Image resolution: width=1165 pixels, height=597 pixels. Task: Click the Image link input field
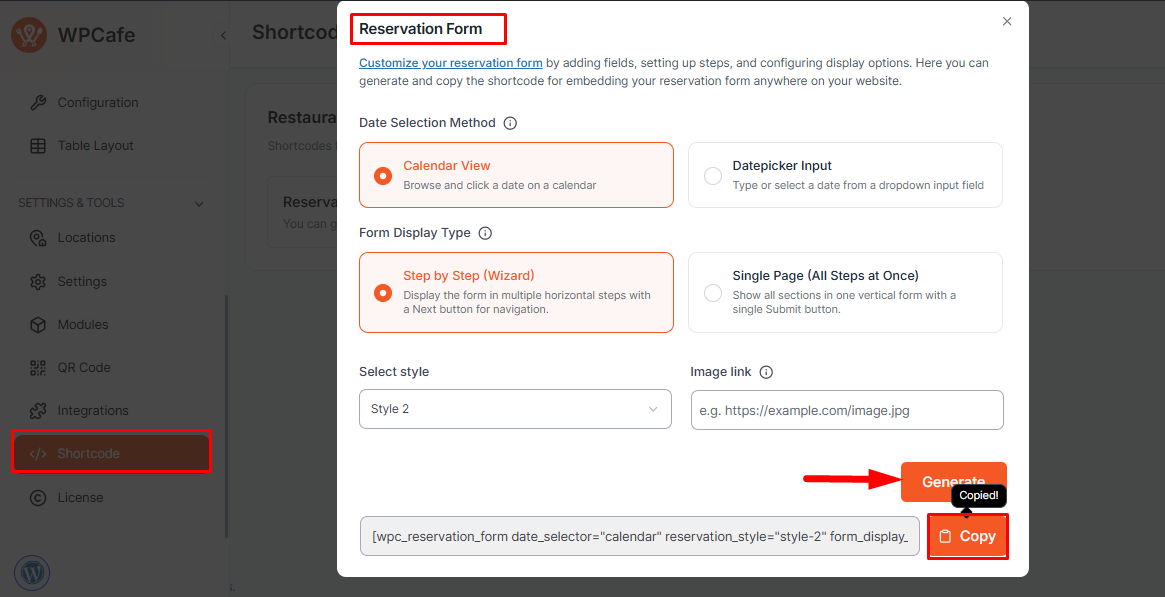tap(846, 410)
